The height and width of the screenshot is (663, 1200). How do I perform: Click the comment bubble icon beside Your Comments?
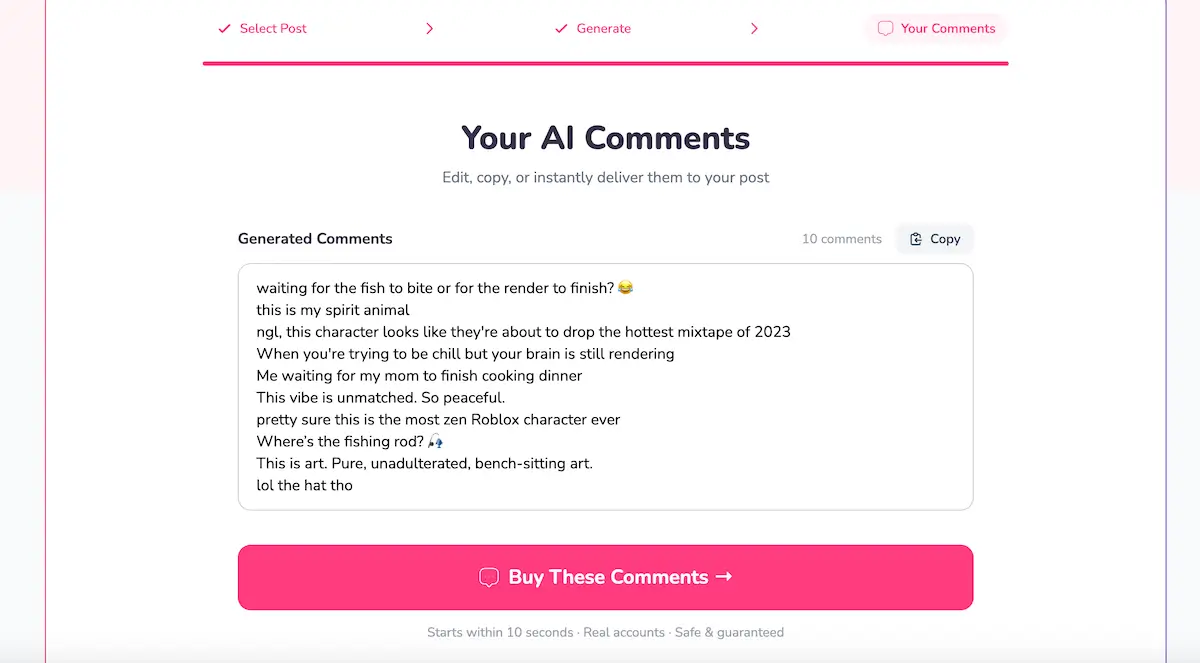click(885, 29)
